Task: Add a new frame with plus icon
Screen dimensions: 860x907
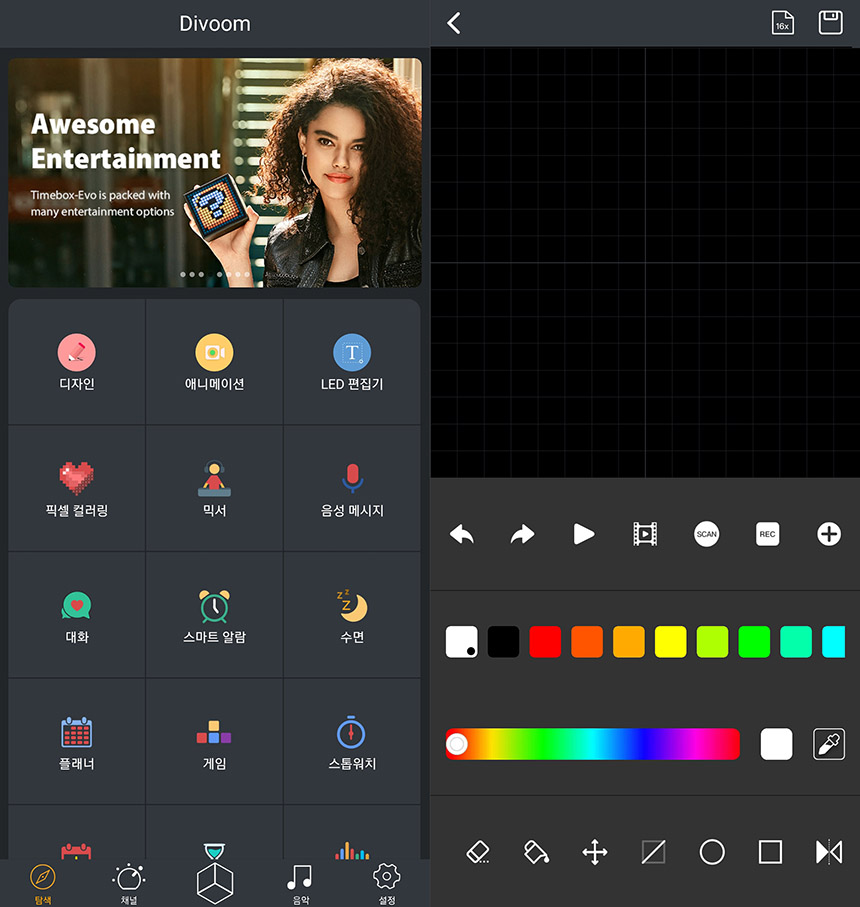Action: (829, 534)
